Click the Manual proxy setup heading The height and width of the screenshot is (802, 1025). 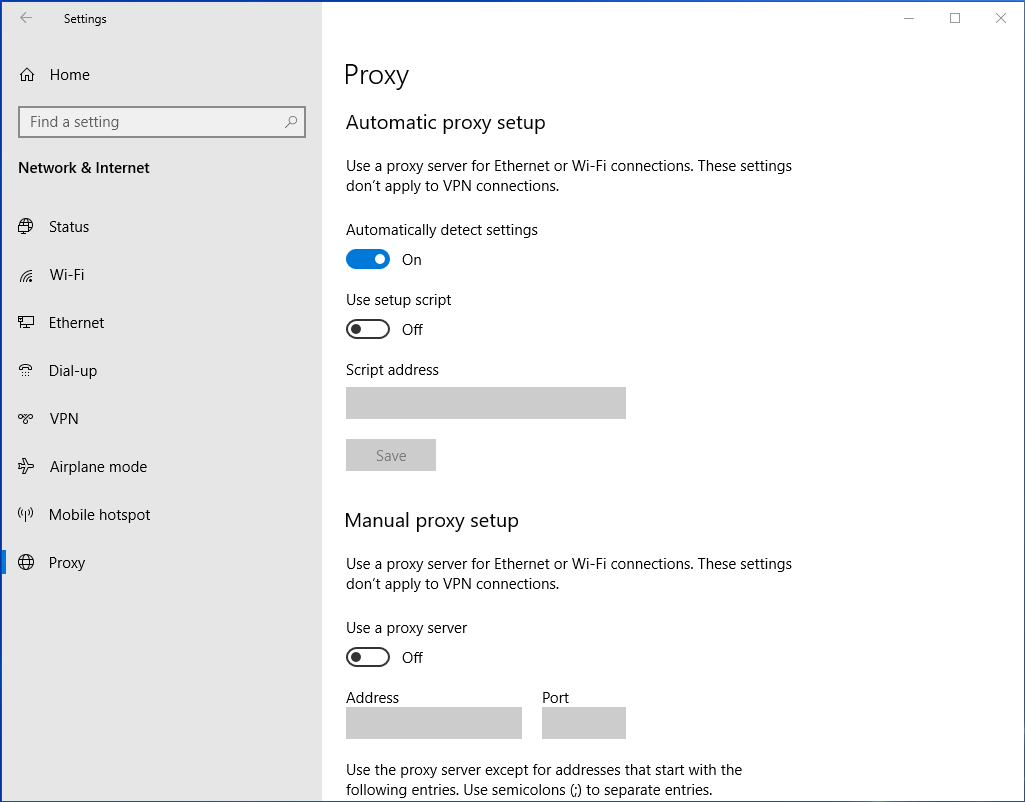[431, 520]
